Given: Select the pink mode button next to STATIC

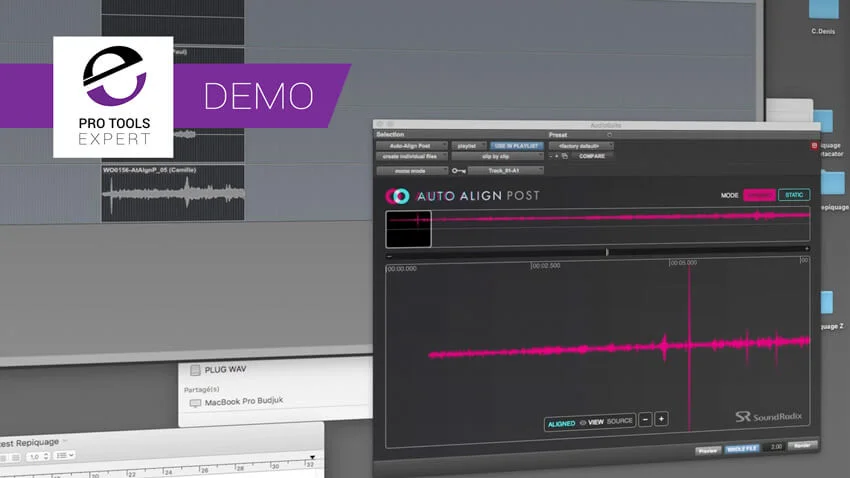Looking at the screenshot, I should point(759,195).
